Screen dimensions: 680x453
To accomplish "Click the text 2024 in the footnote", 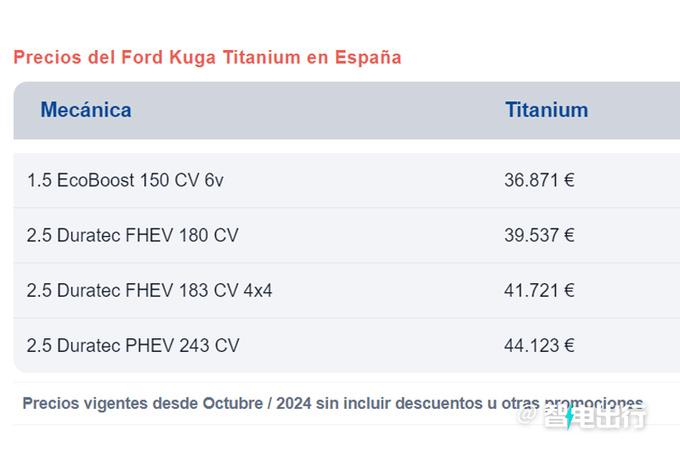I will tap(294, 404).
